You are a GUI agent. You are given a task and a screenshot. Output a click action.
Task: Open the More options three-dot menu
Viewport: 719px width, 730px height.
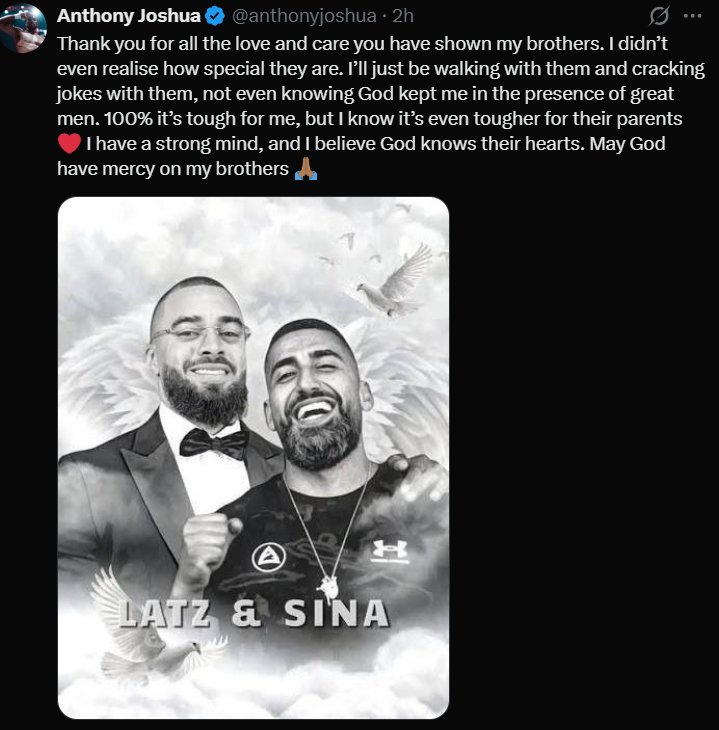pyautogui.click(x=693, y=17)
